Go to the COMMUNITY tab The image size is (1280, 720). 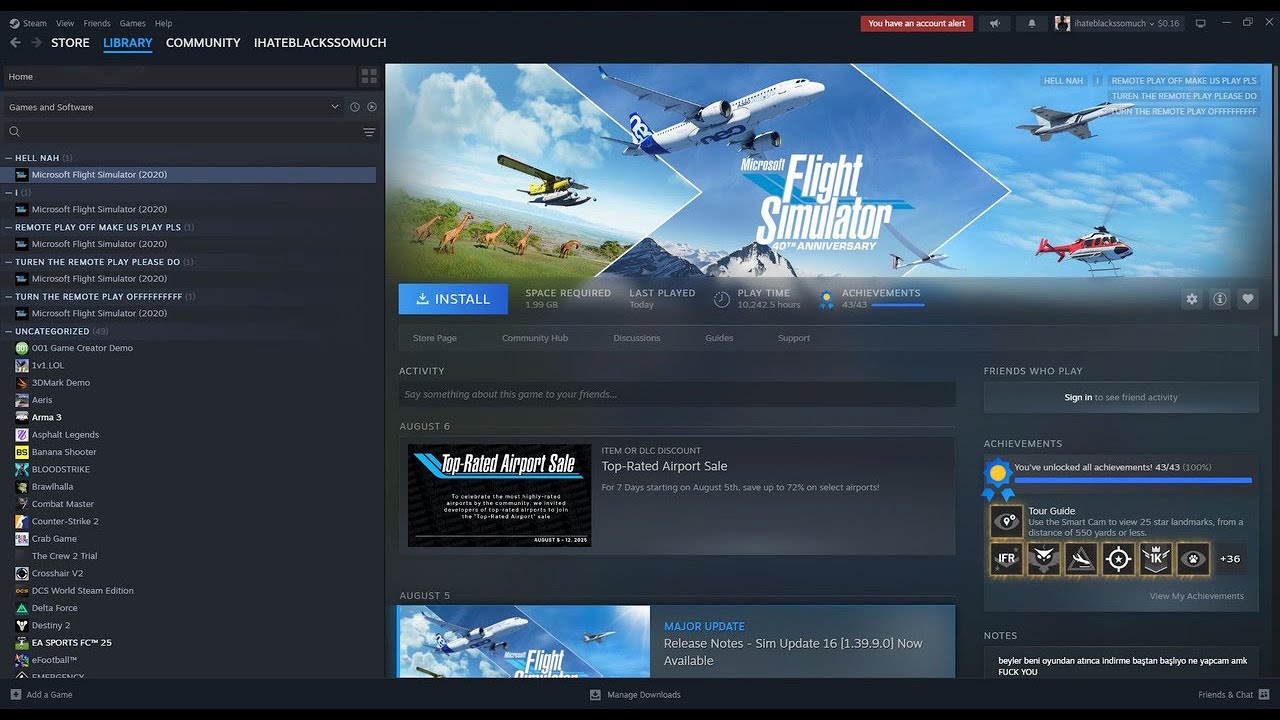click(x=203, y=43)
